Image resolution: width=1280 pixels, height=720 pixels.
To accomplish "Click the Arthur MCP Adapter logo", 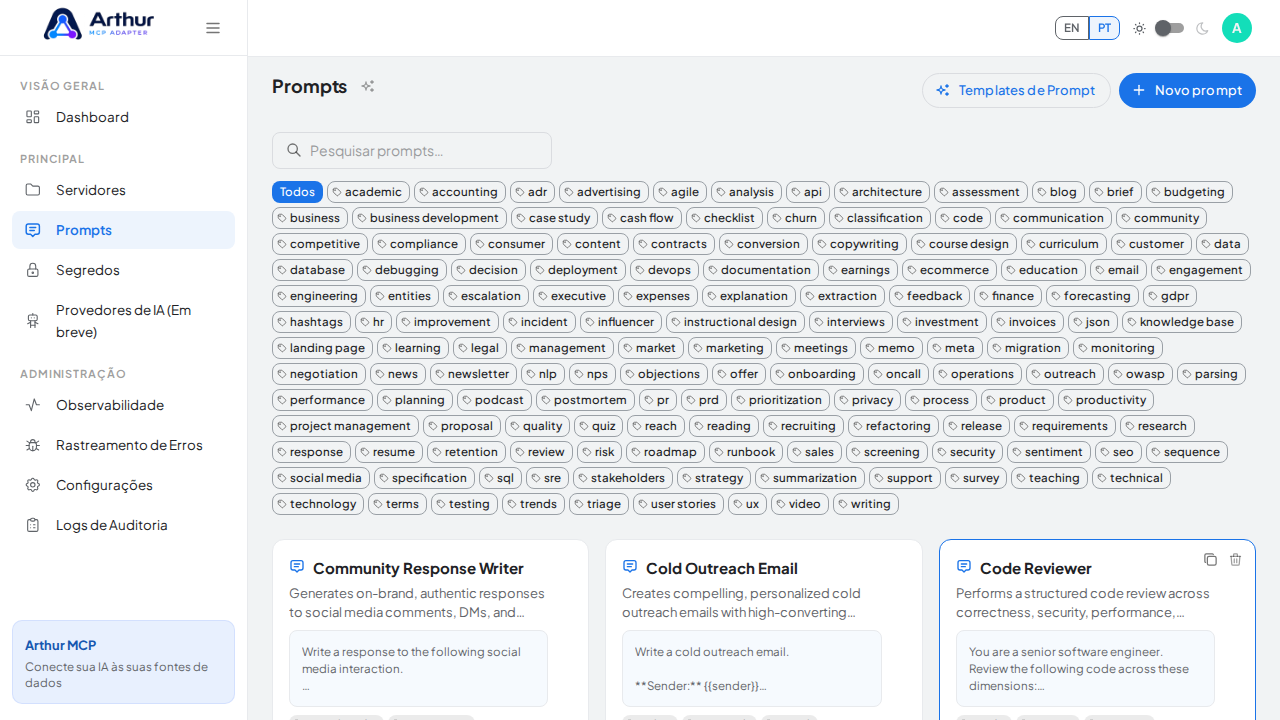I will [99, 24].
